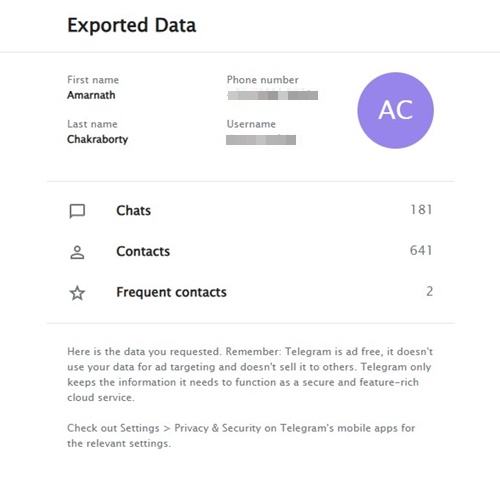
Task: Click the purple AC avatar circle
Action: tap(395, 110)
